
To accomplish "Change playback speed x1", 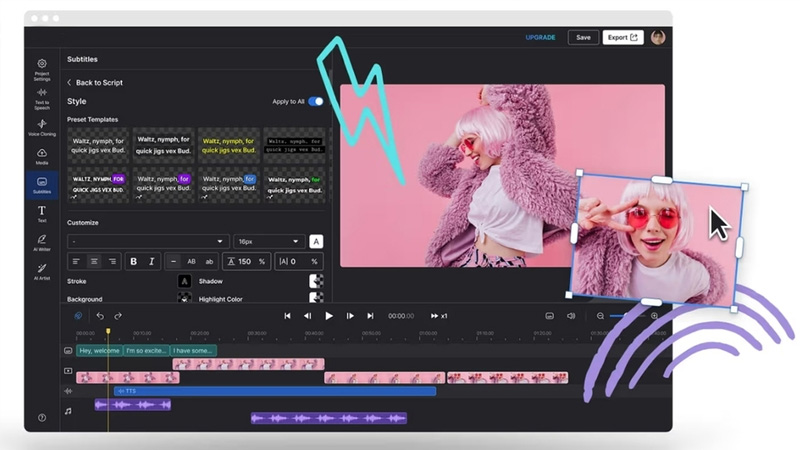I will coord(439,316).
